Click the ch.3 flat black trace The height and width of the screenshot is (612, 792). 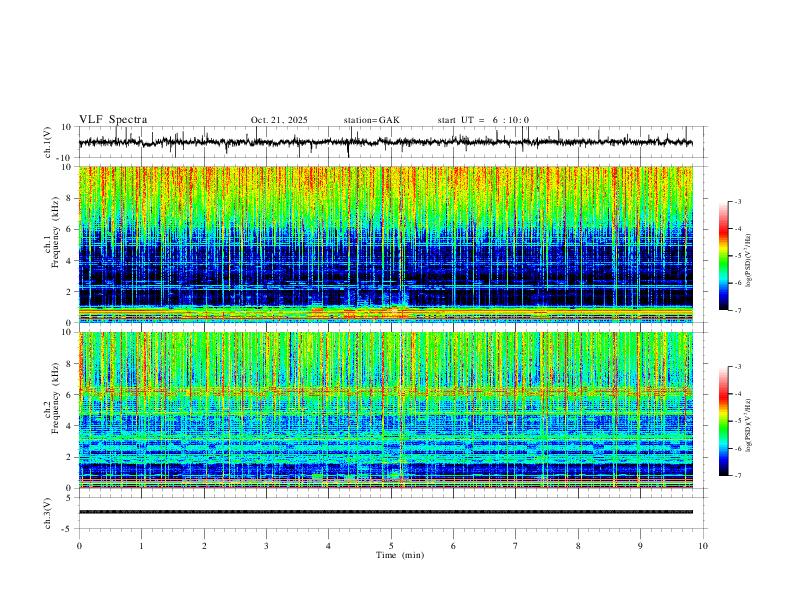point(385,512)
